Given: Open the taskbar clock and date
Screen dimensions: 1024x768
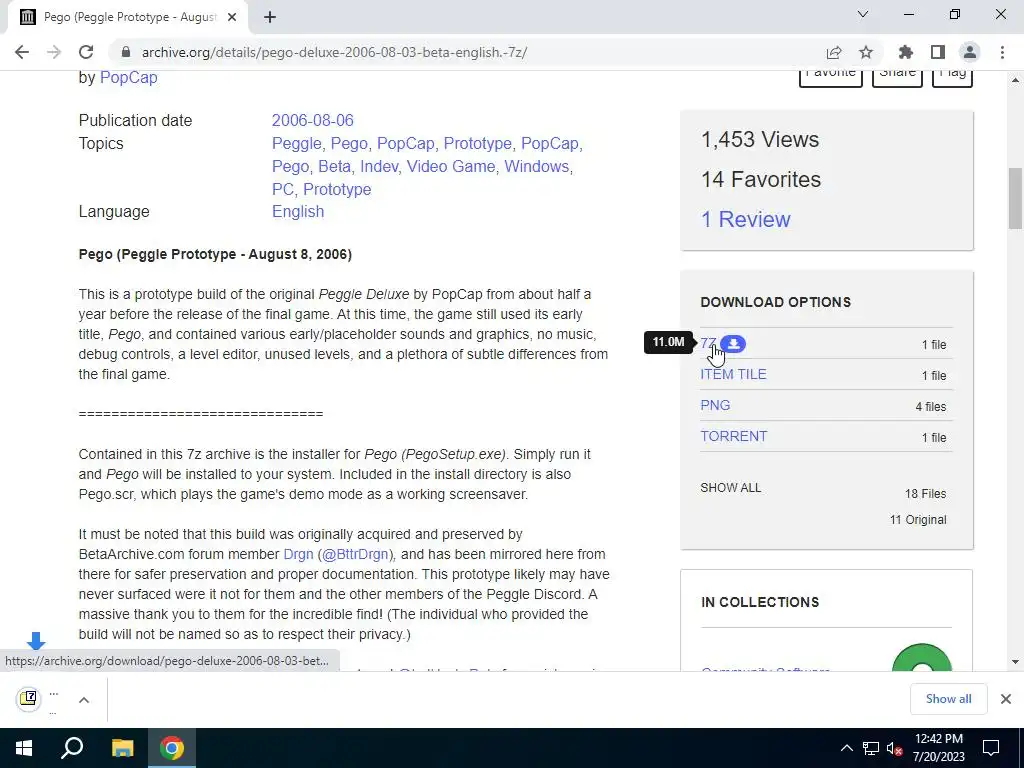Looking at the screenshot, I should (x=938, y=748).
